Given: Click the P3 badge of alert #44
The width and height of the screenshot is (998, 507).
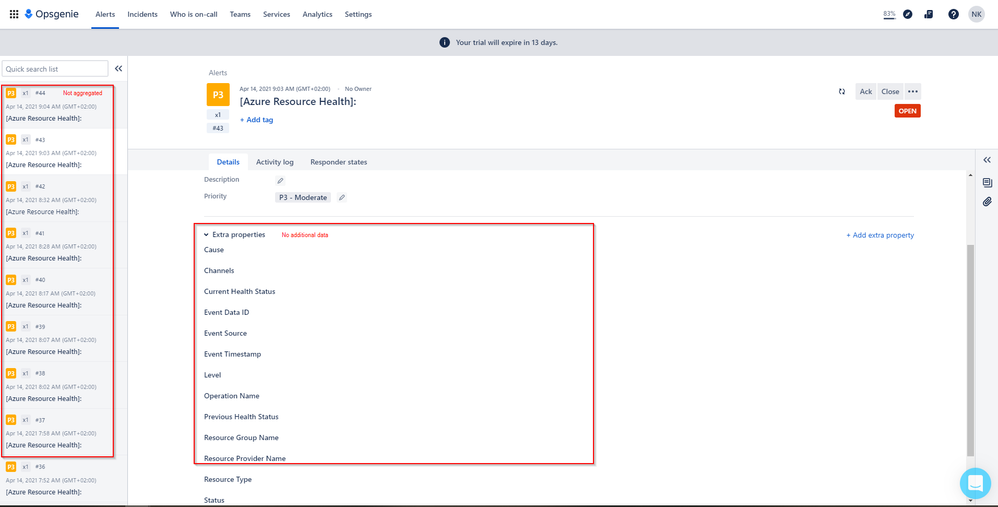Looking at the screenshot, I should 11,93.
